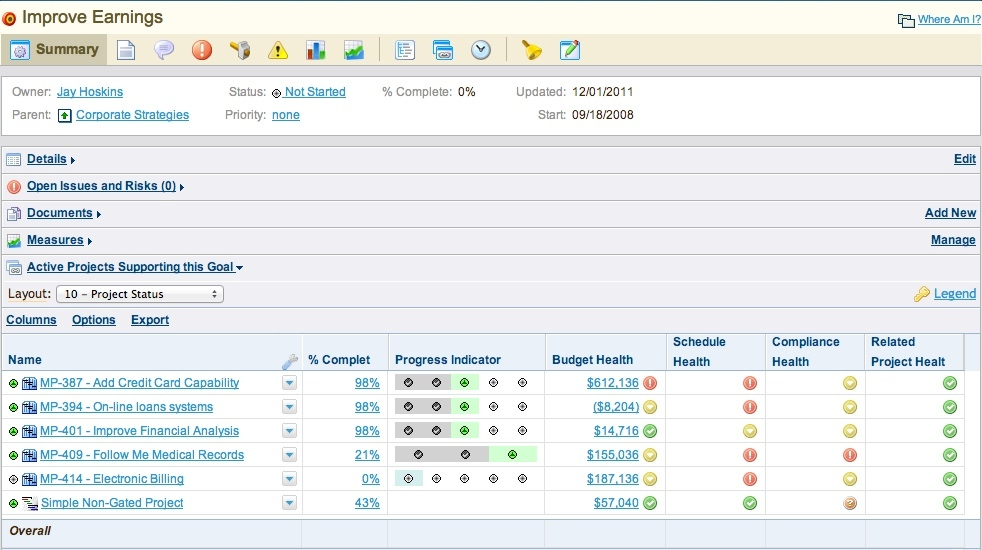
Task: Click $155,036 budget link
Action: tap(612, 455)
